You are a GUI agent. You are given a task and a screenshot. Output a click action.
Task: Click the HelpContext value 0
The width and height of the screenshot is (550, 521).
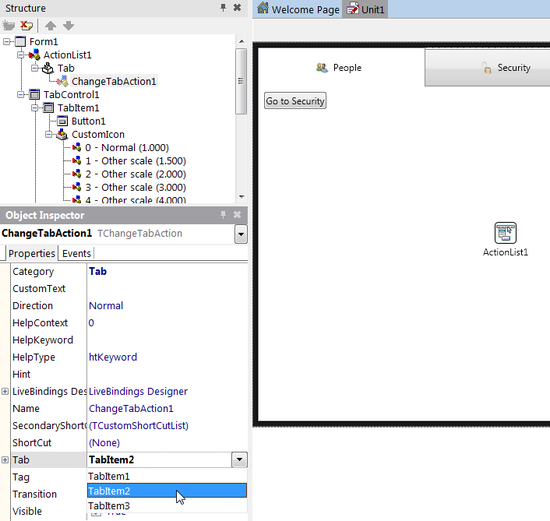click(91, 323)
